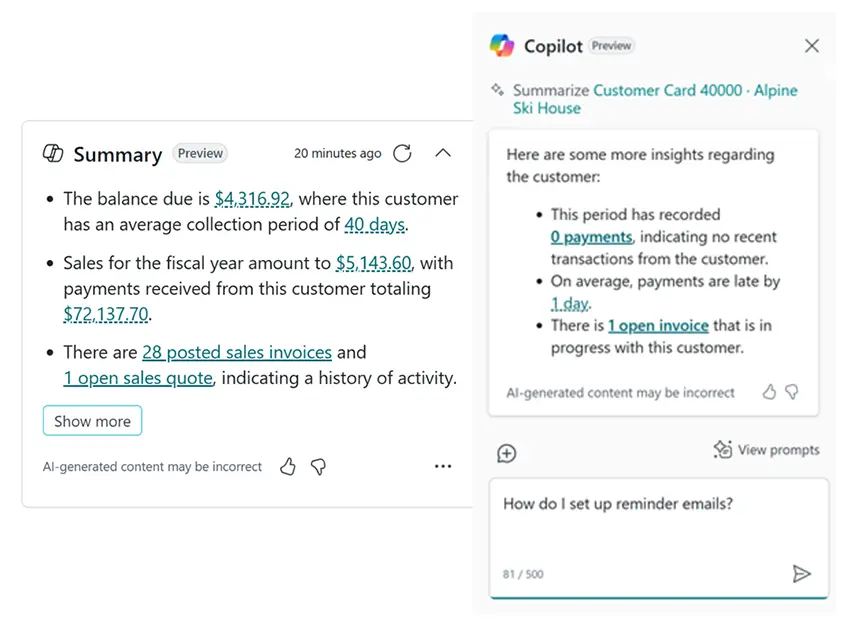The image size is (852, 627).
Task: Give thumbs down to the Summary card
Action: (318, 467)
